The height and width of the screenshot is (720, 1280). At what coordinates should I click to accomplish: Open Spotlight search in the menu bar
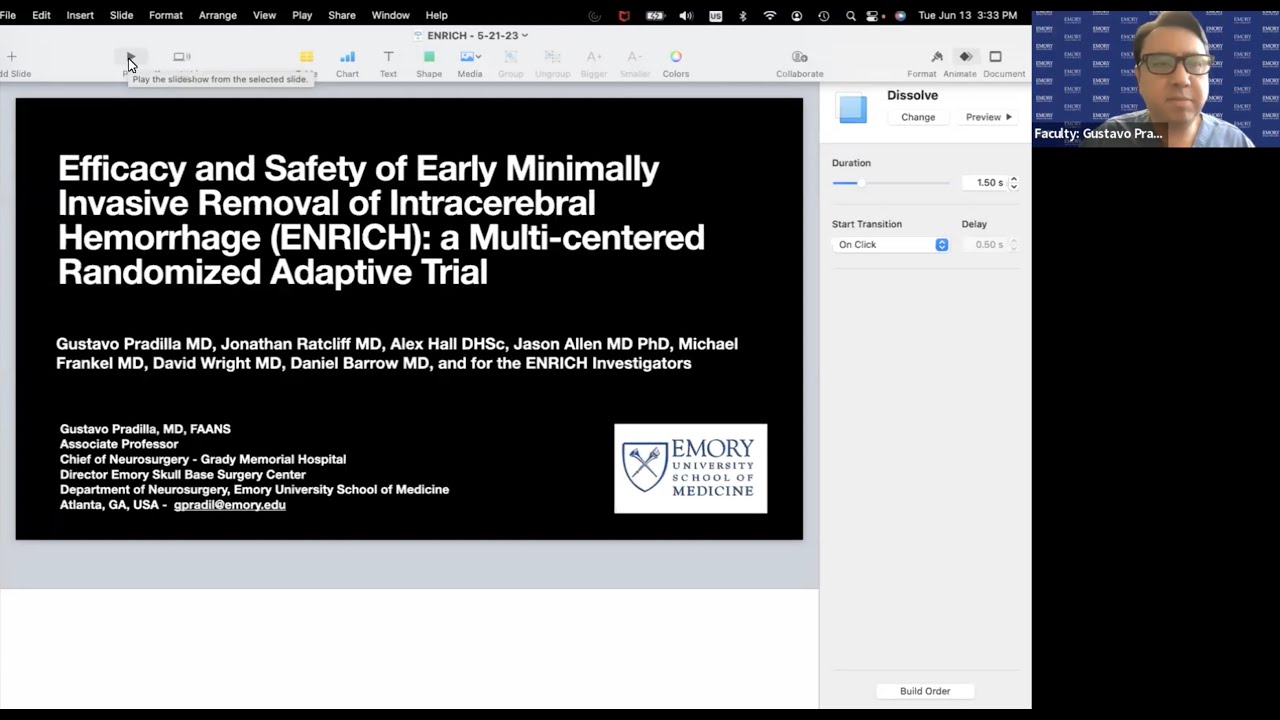pos(851,15)
